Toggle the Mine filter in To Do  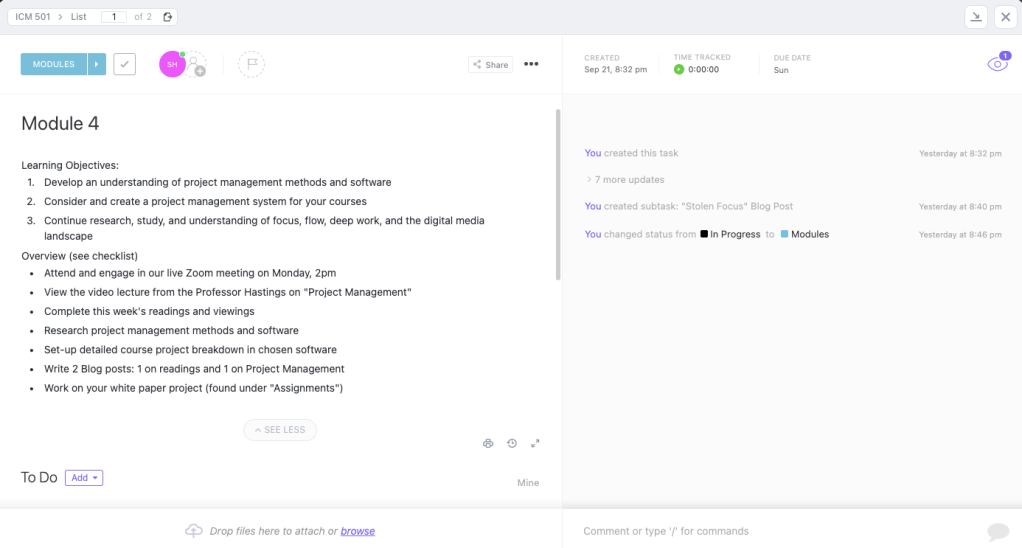527,483
